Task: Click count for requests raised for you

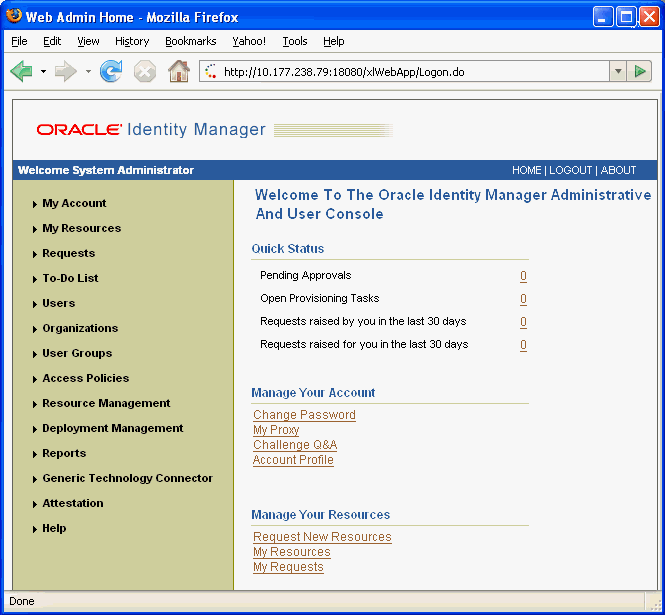Action: click(x=523, y=345)
